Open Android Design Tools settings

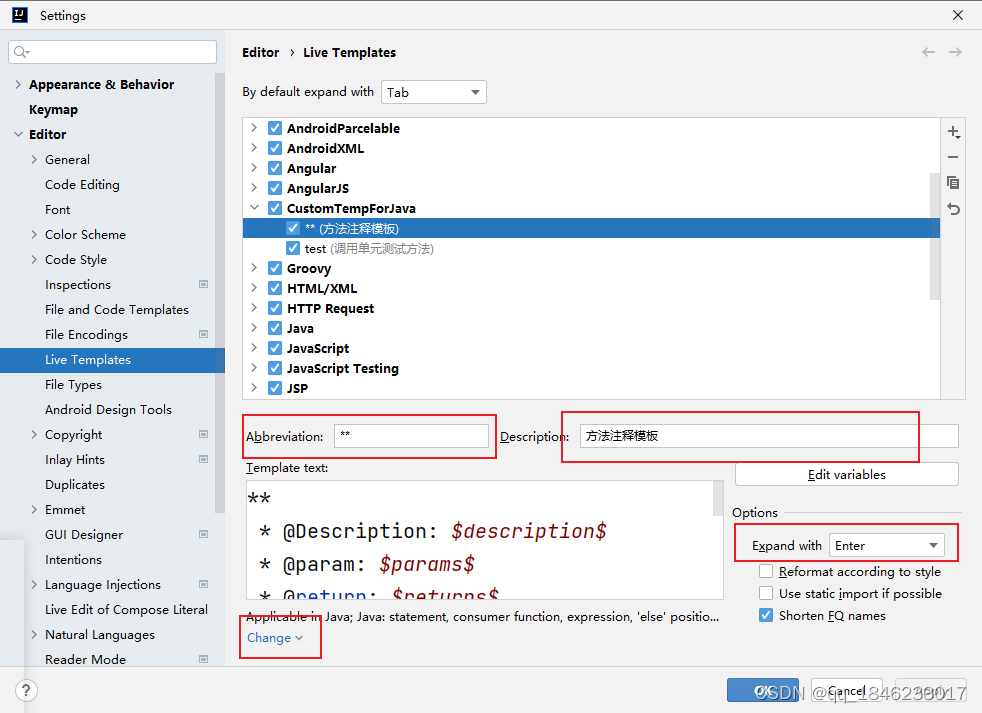[108, 410]
